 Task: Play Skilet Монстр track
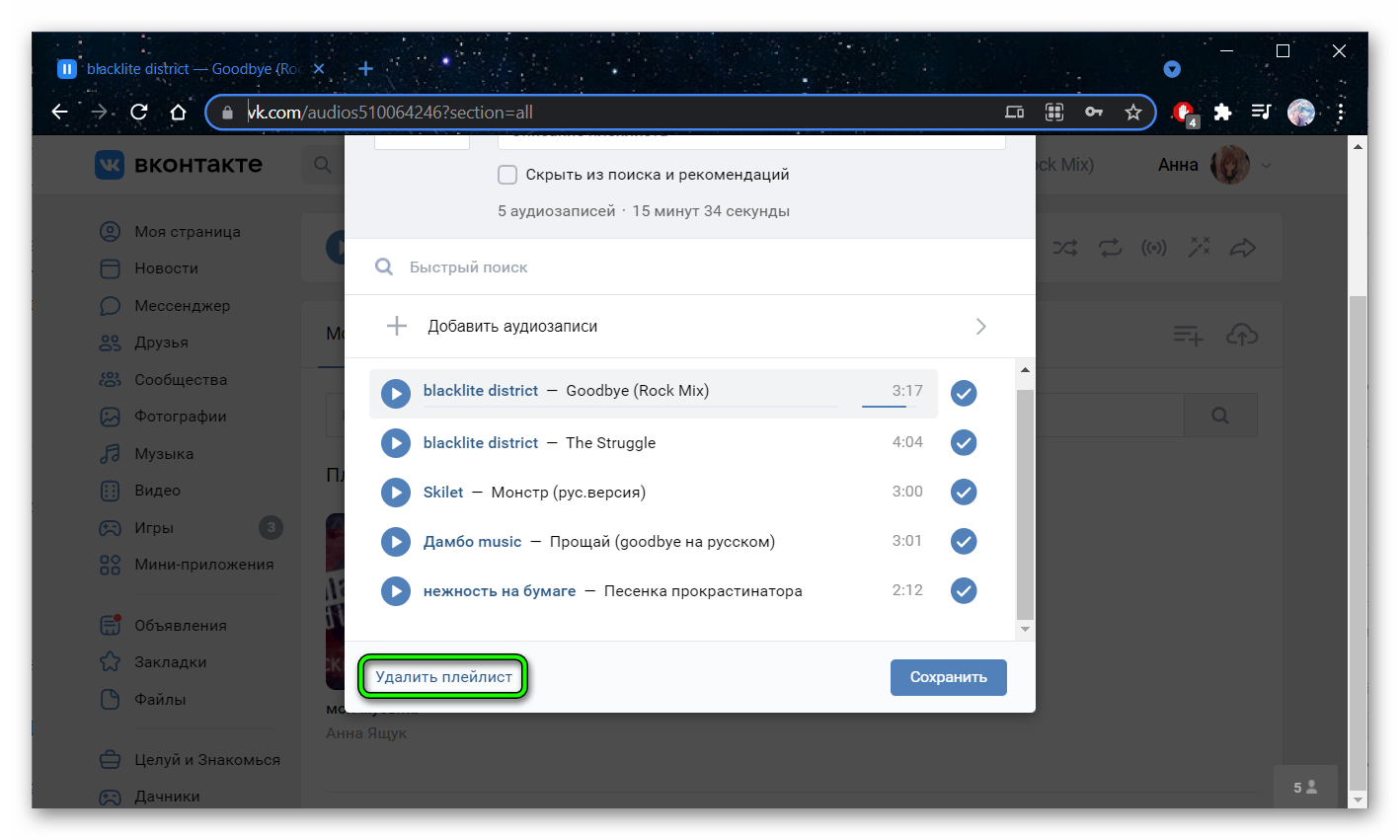coord(396,493)
